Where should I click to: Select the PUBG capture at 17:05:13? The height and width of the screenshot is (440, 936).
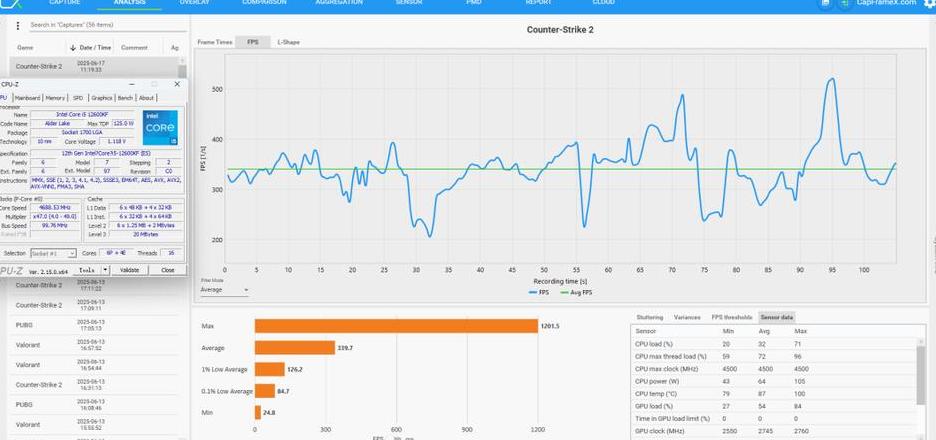pos(94,325)
